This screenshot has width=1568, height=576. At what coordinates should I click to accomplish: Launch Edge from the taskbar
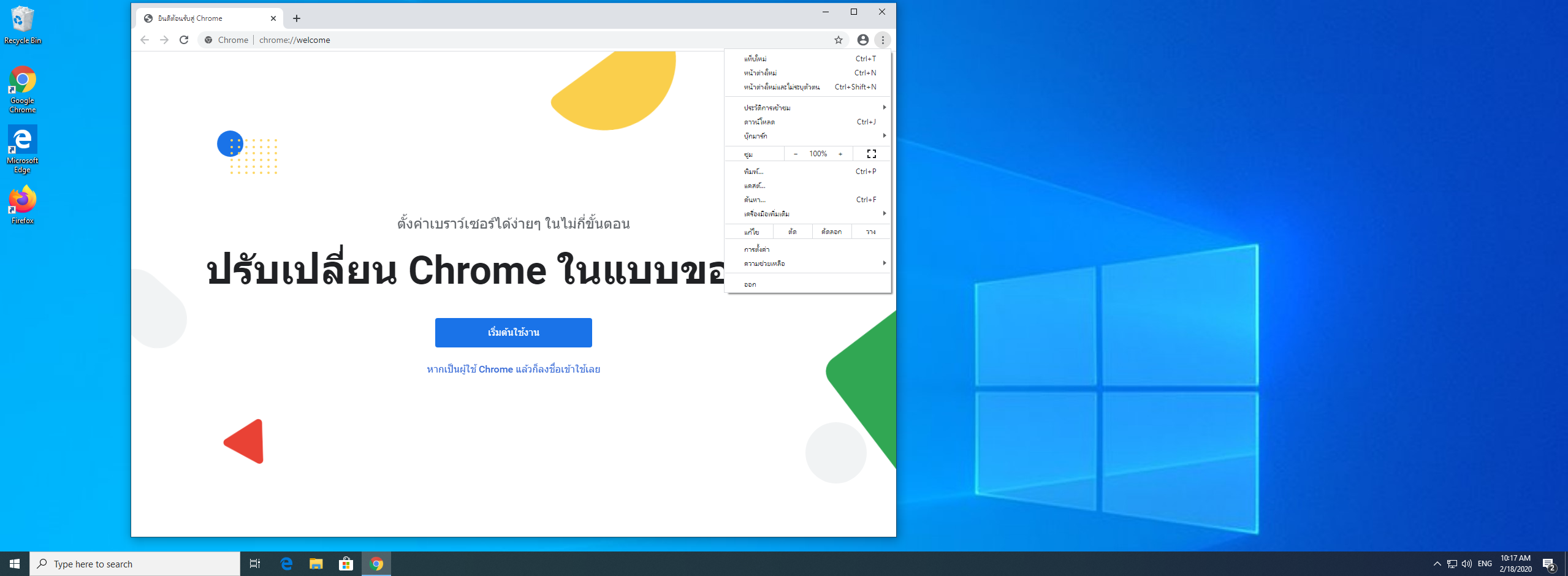(x=286, y=564)
